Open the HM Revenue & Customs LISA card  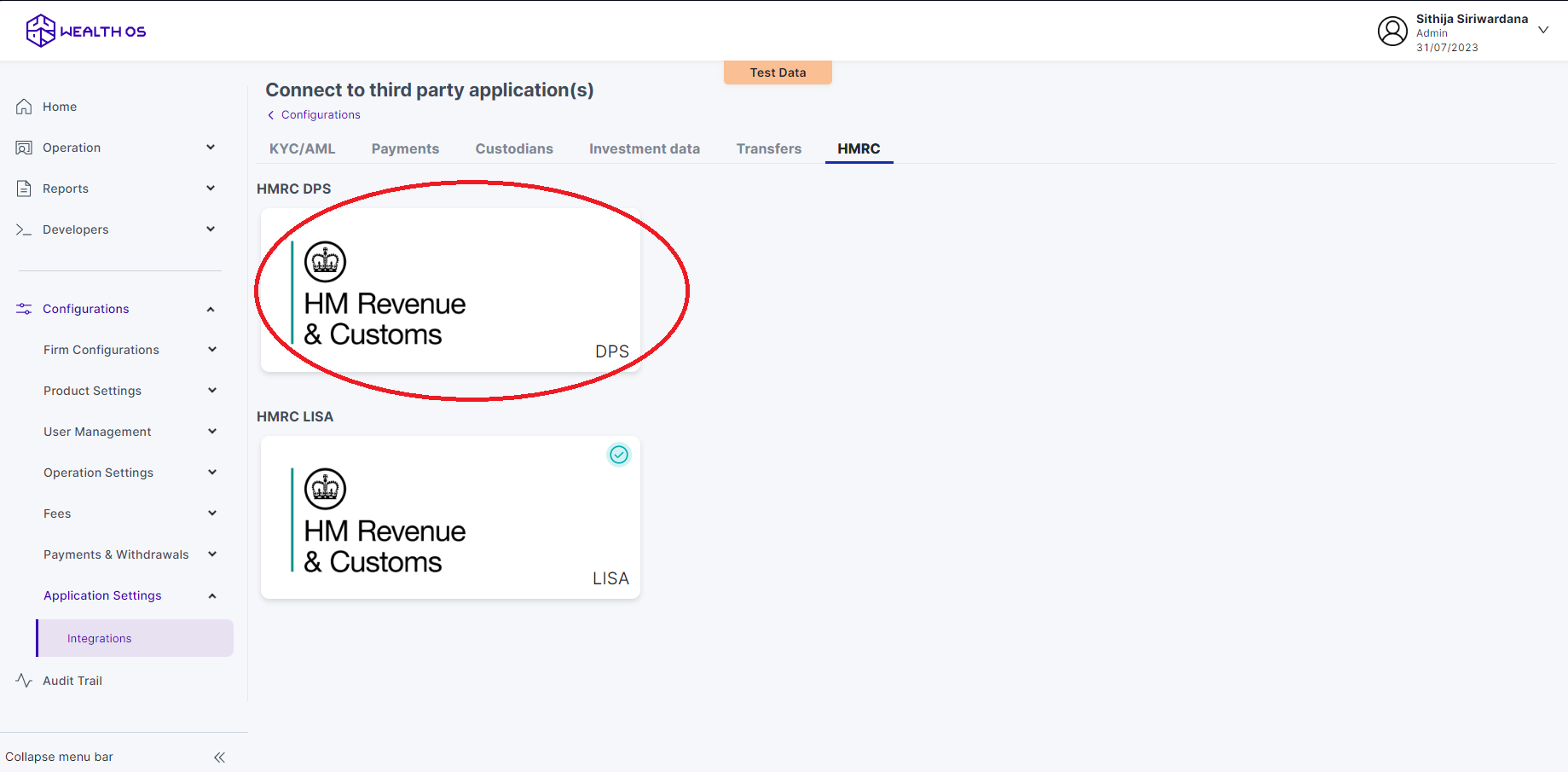450,517
